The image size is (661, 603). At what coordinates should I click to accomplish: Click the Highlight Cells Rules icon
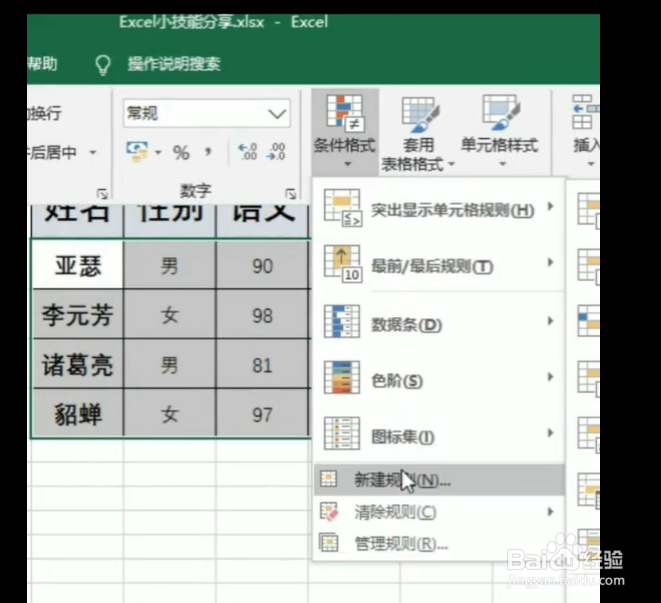342,207
